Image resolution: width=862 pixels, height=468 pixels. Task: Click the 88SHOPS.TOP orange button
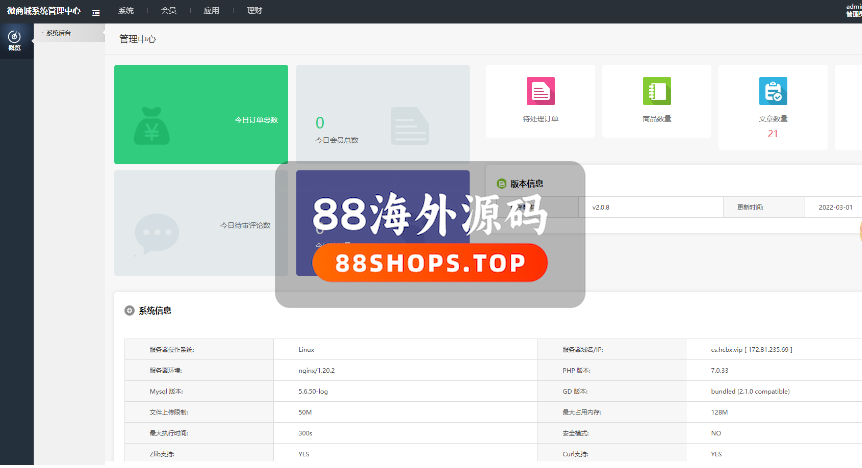click(430, 263)
